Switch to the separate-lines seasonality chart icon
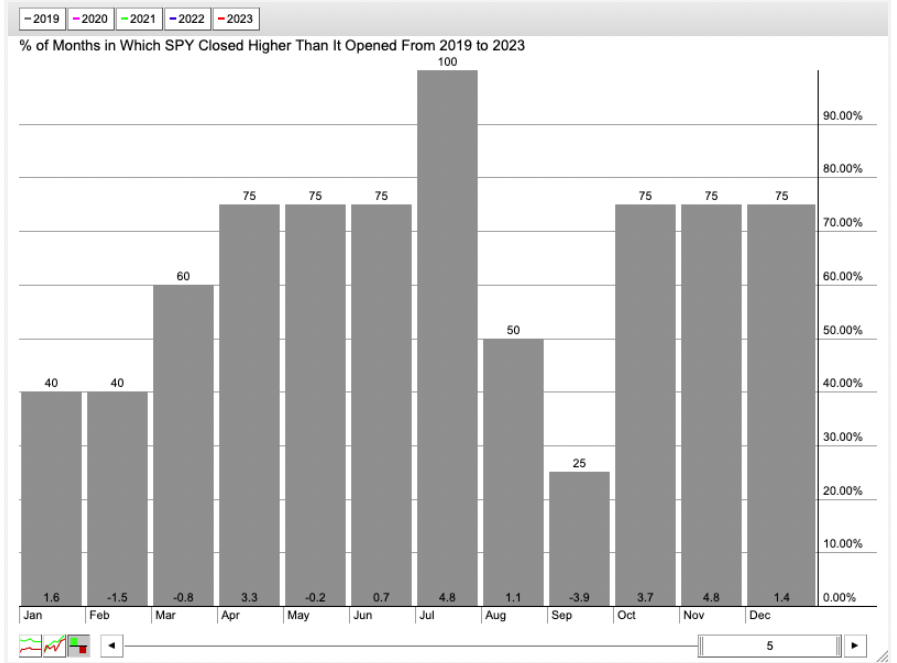 [x=30, y=645]
